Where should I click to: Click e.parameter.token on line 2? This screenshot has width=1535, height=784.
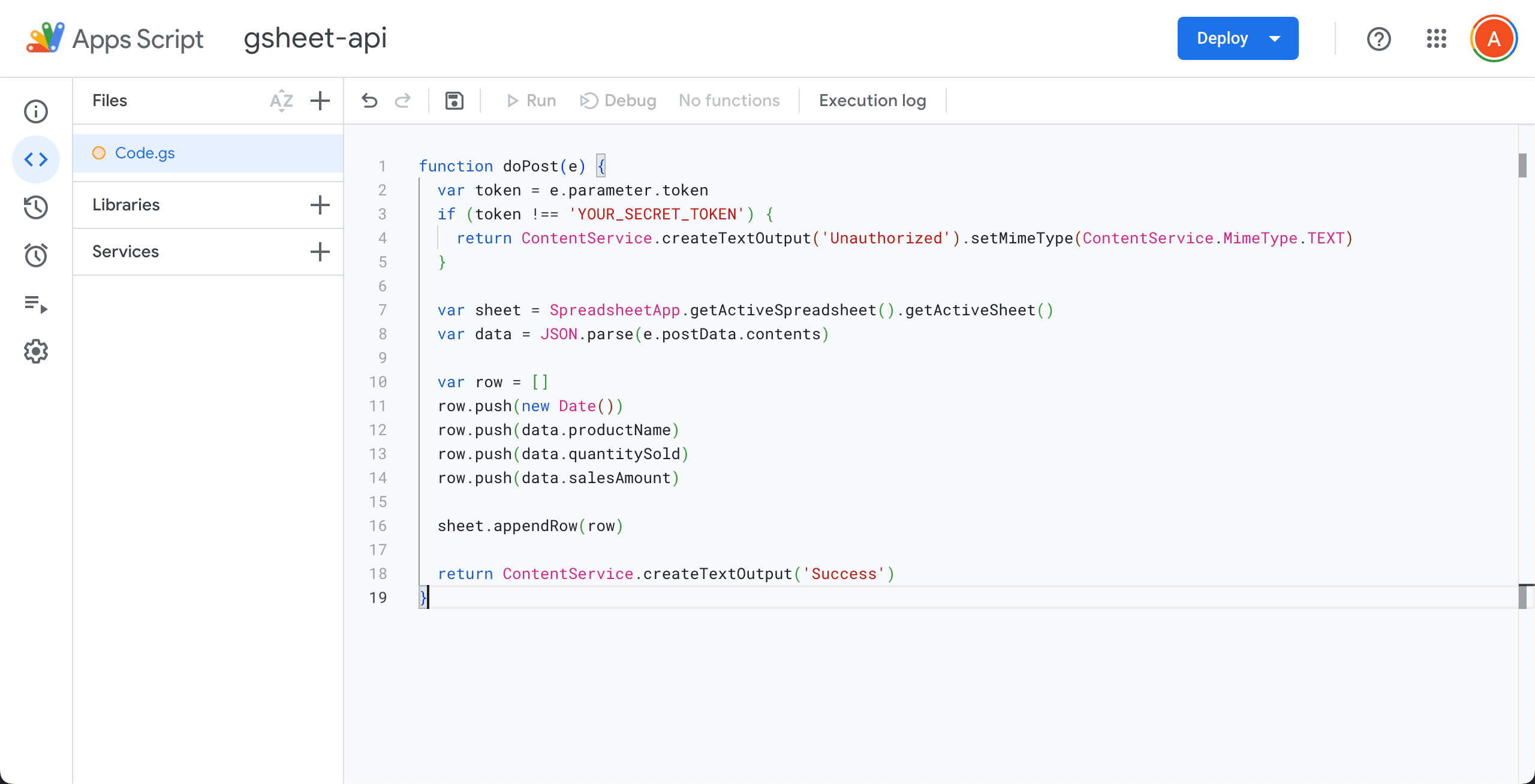tap(629, 190)
